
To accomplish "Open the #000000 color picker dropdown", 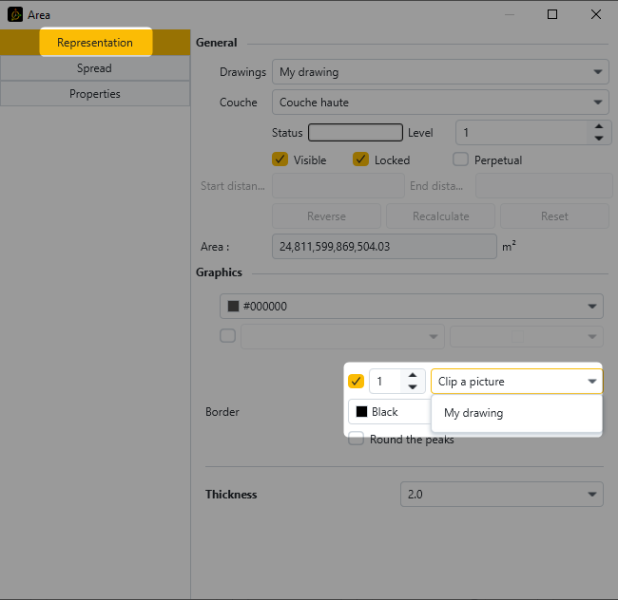I will click(x=411, y=306).
